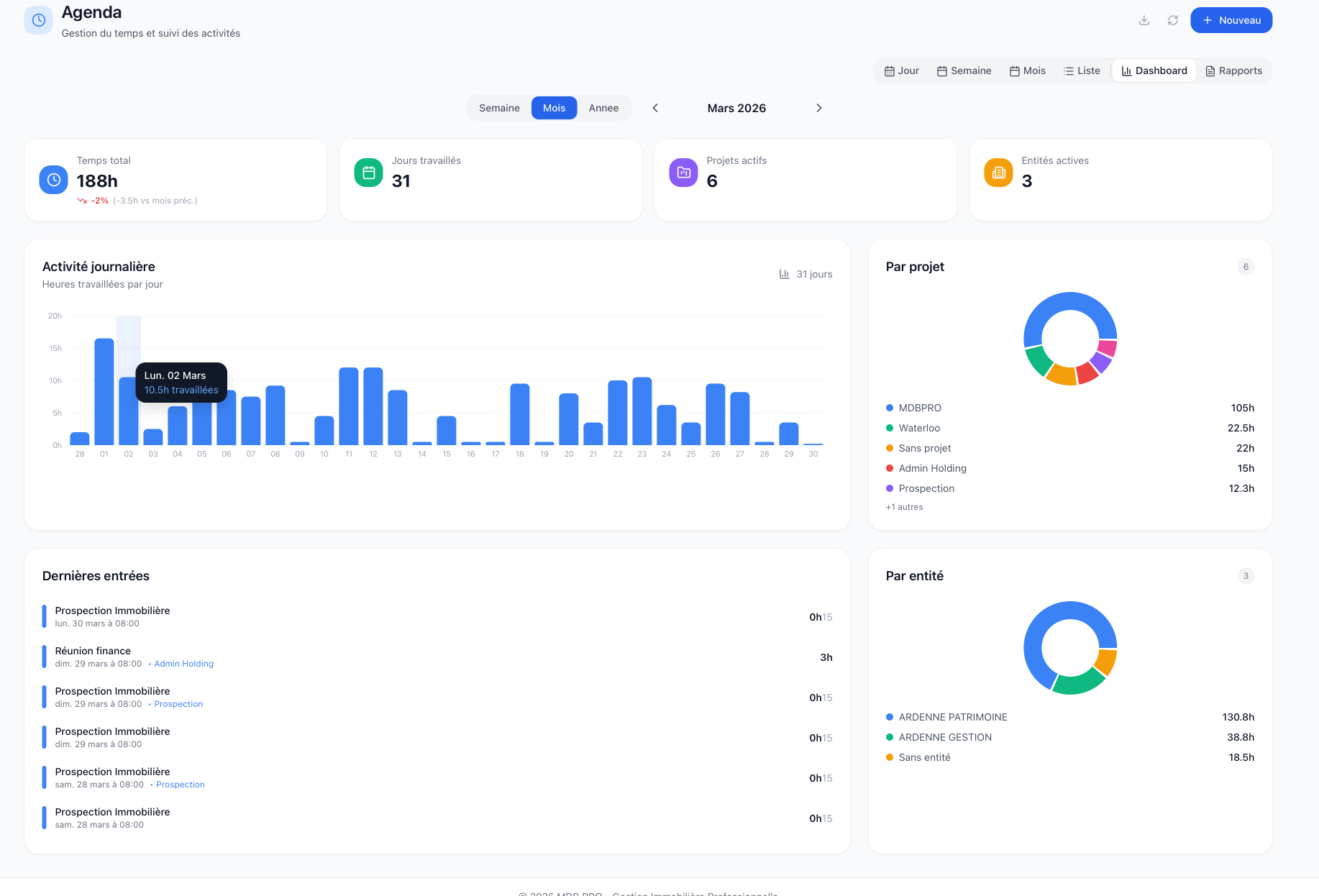1319x896 pixels.
Task: Click the refresh icon in header
Action: tap(1173, 20)
